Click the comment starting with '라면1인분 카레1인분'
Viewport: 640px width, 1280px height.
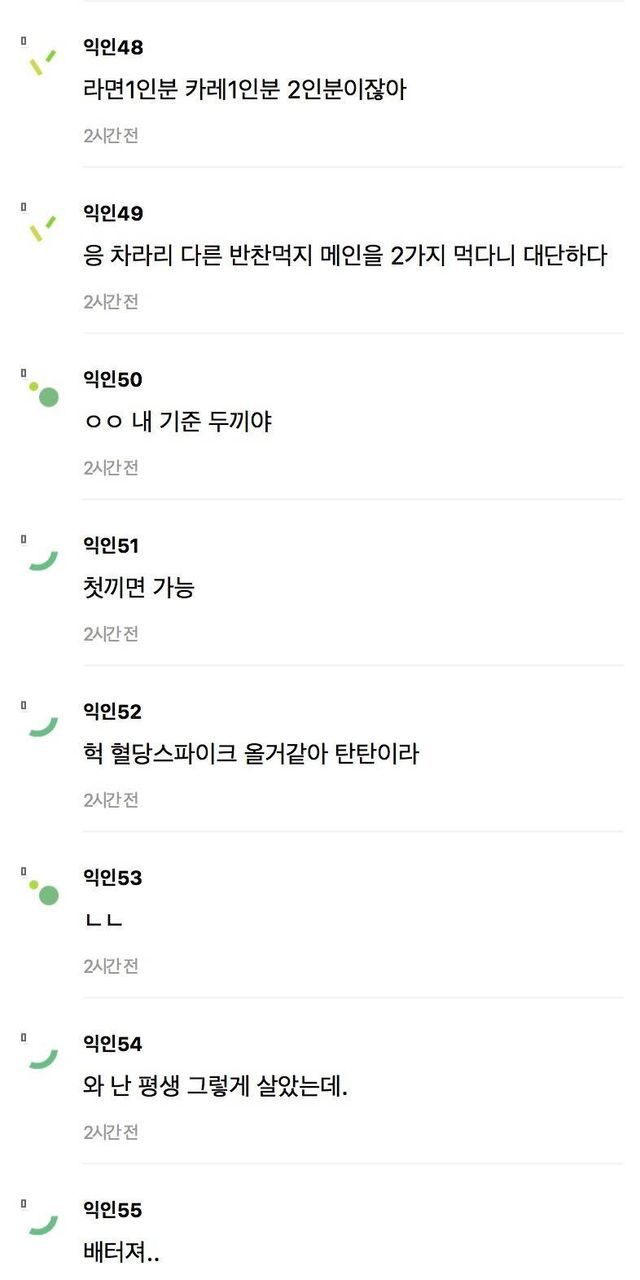(245, 89)
